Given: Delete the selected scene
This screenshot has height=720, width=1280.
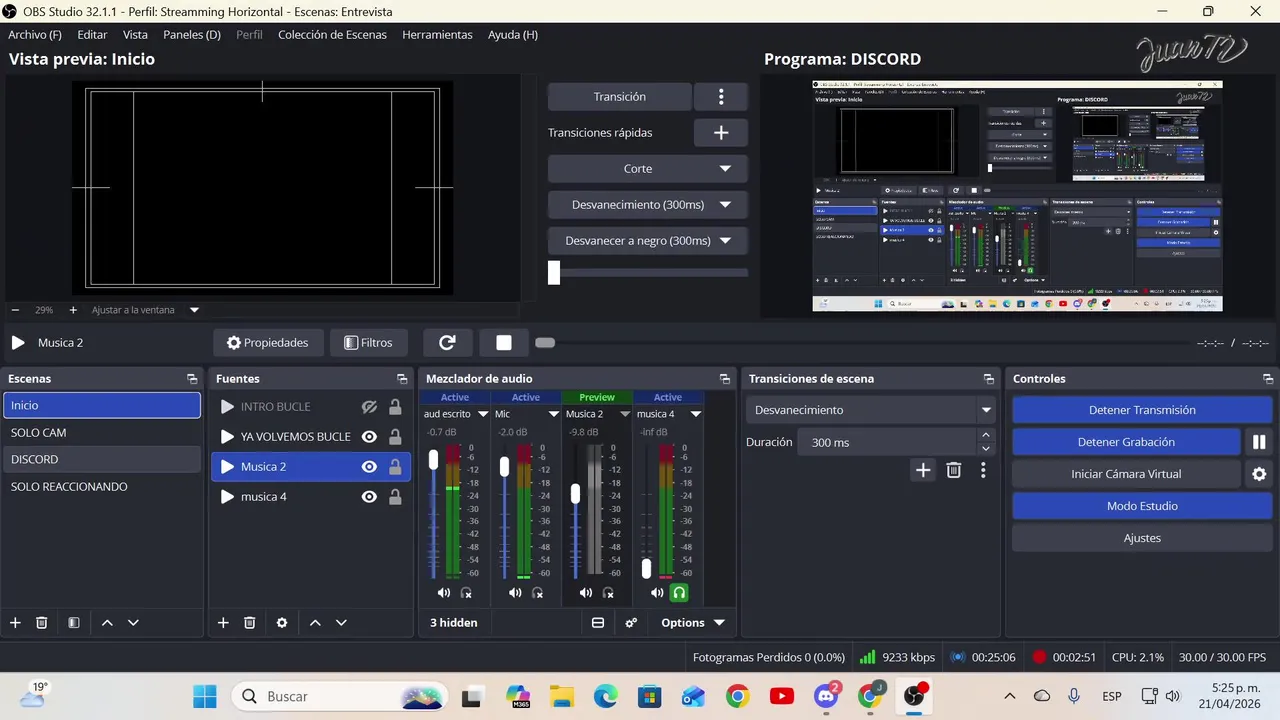Looking at the screenshot, I should 42,623.
